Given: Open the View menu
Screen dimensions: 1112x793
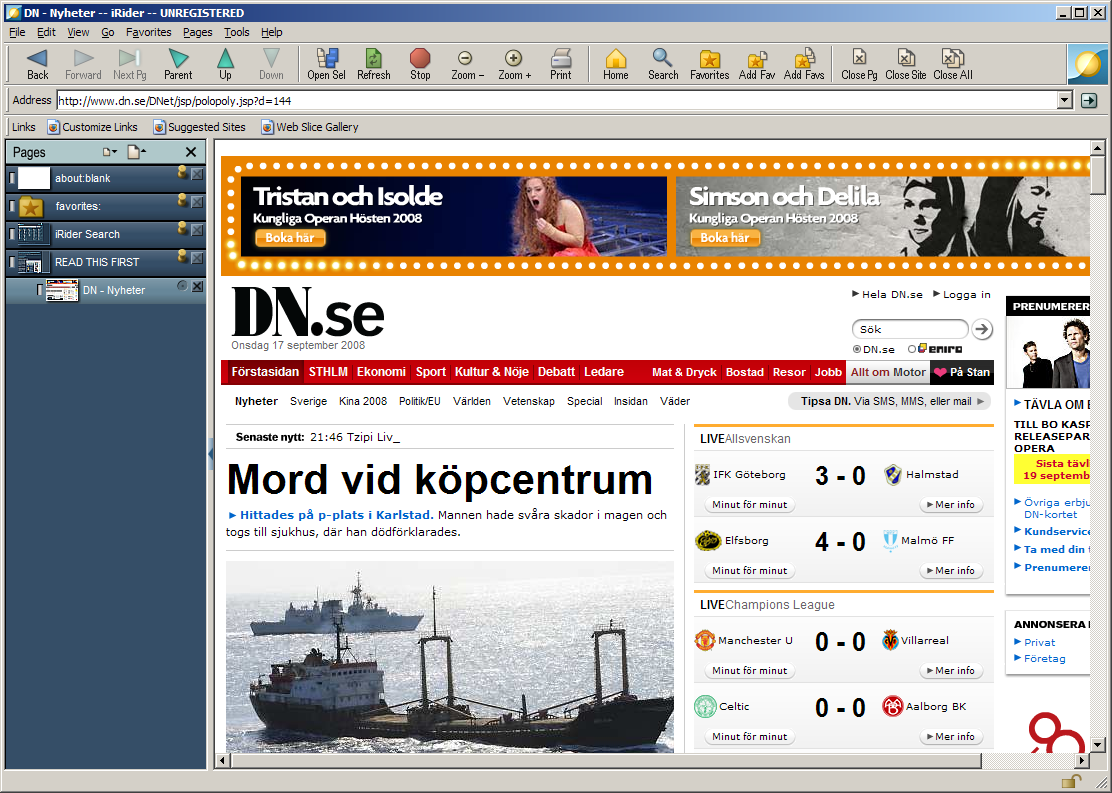Looking at the screenshot, I should [x=78, y=32].
